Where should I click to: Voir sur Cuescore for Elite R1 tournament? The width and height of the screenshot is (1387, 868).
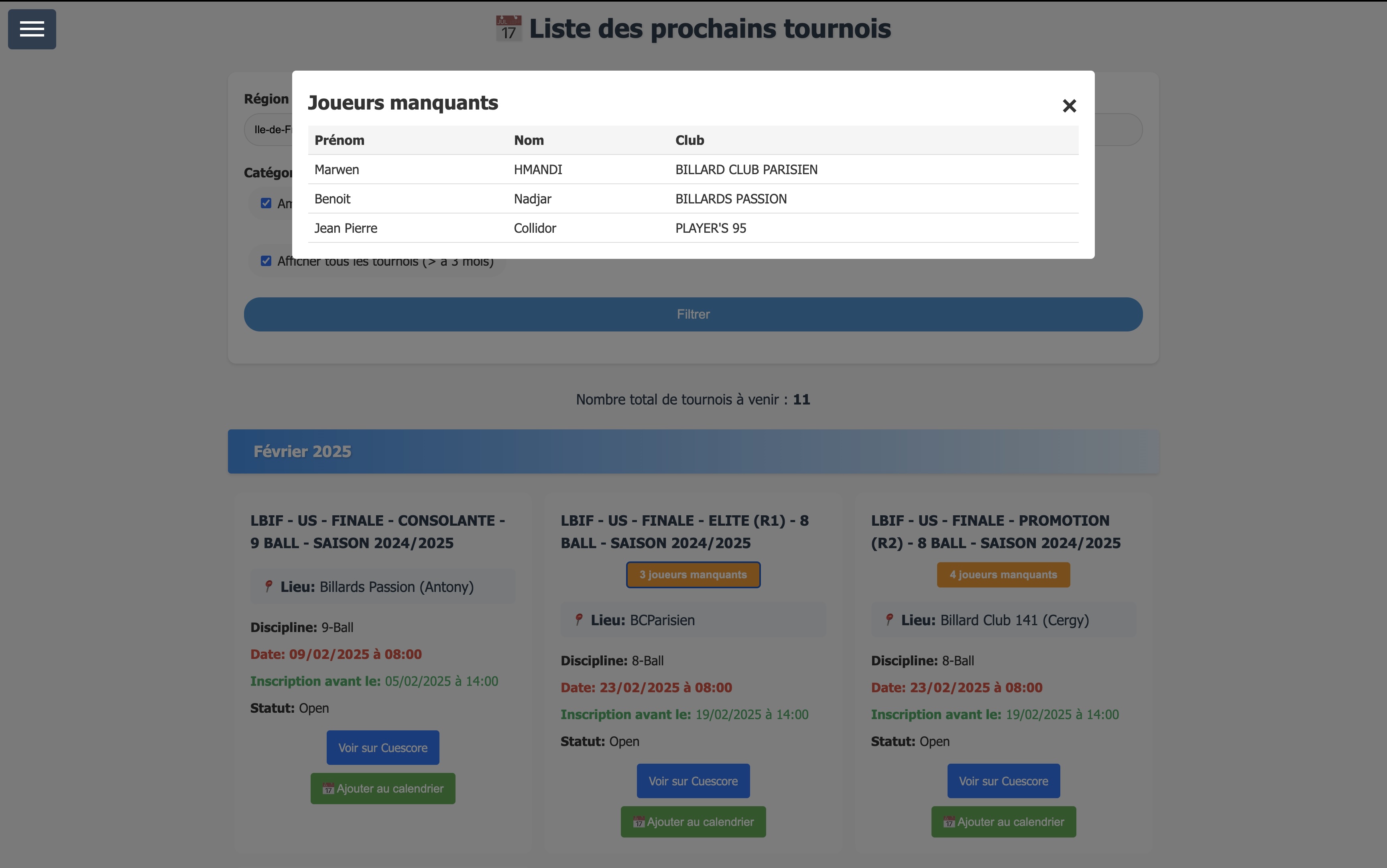(x=693, y=781)
